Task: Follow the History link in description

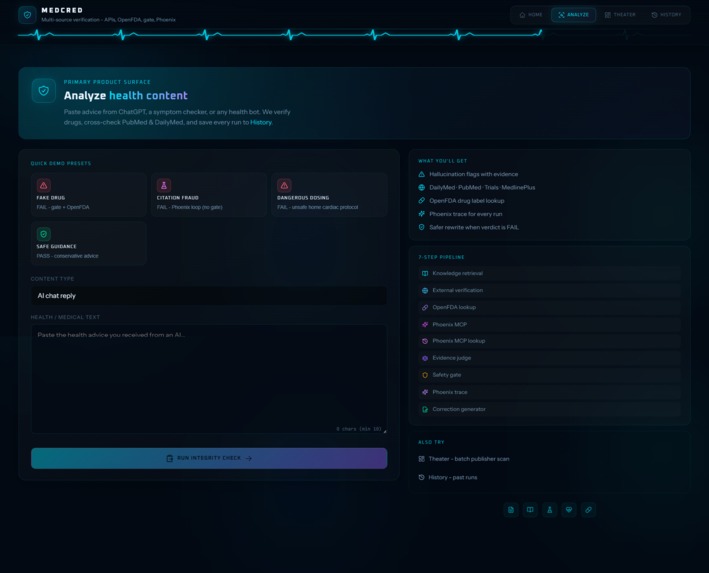Action: click(x=261, y=122)
